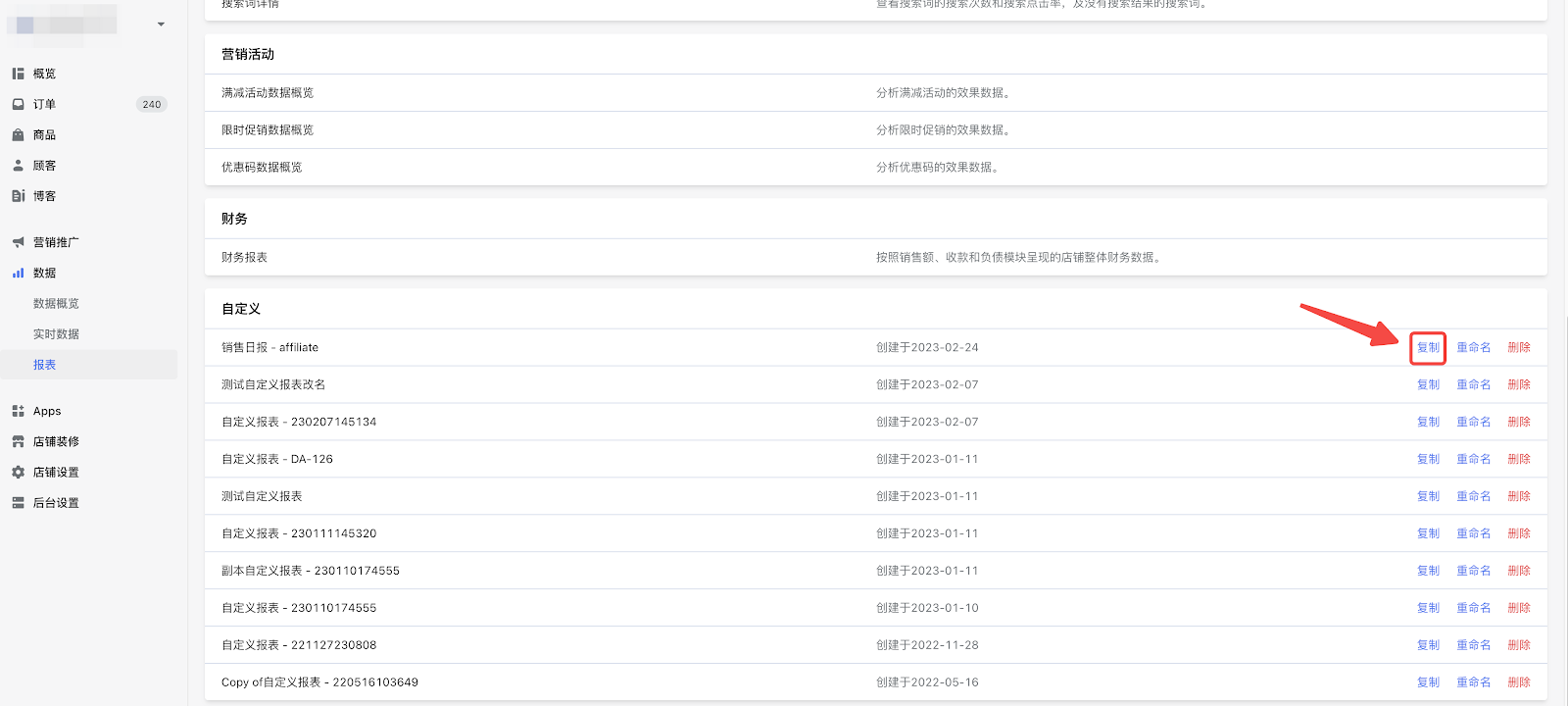
Task: Open 实时数据 submenu item
Action: (x=56, y=334)
